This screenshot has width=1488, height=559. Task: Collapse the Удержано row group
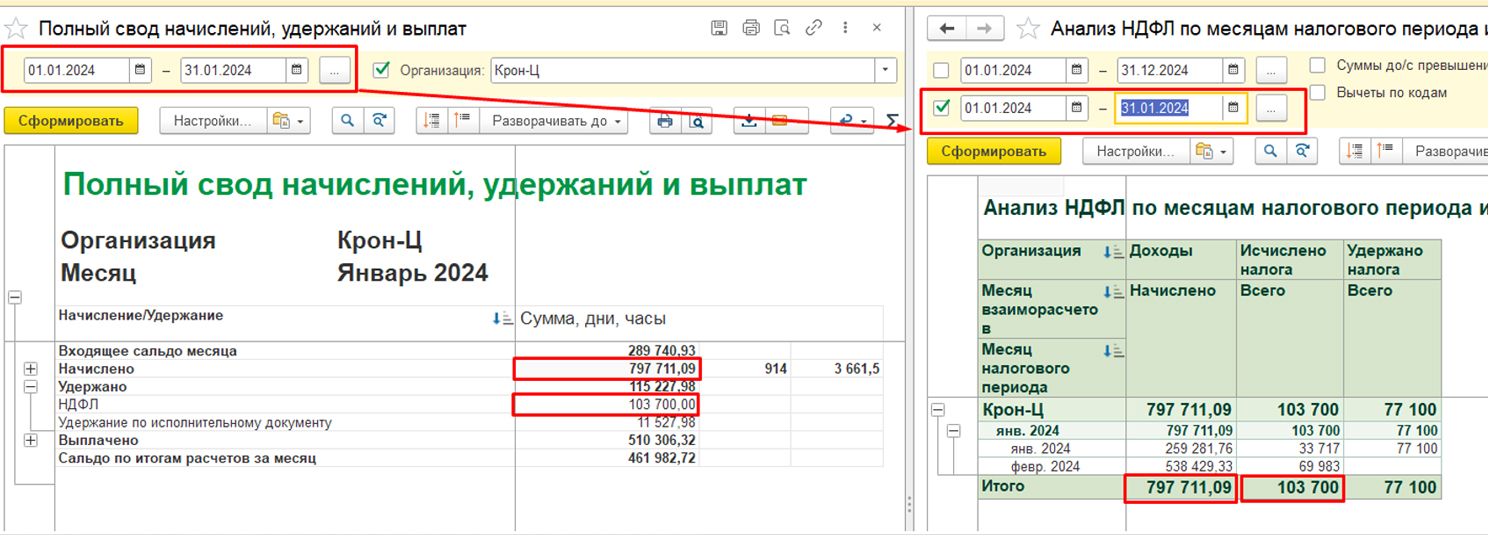(30, 387)
